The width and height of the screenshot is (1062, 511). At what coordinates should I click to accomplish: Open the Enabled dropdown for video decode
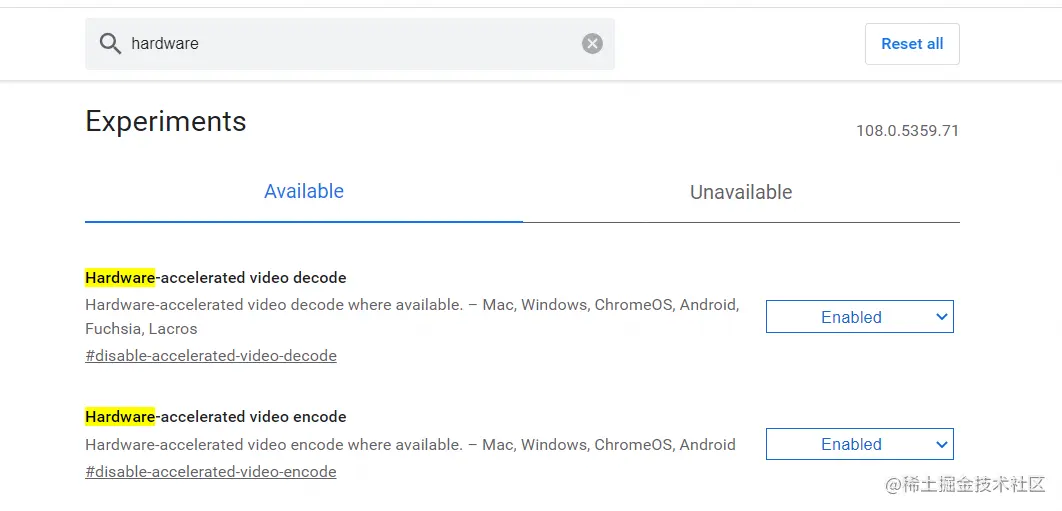(x=859, y=316)
